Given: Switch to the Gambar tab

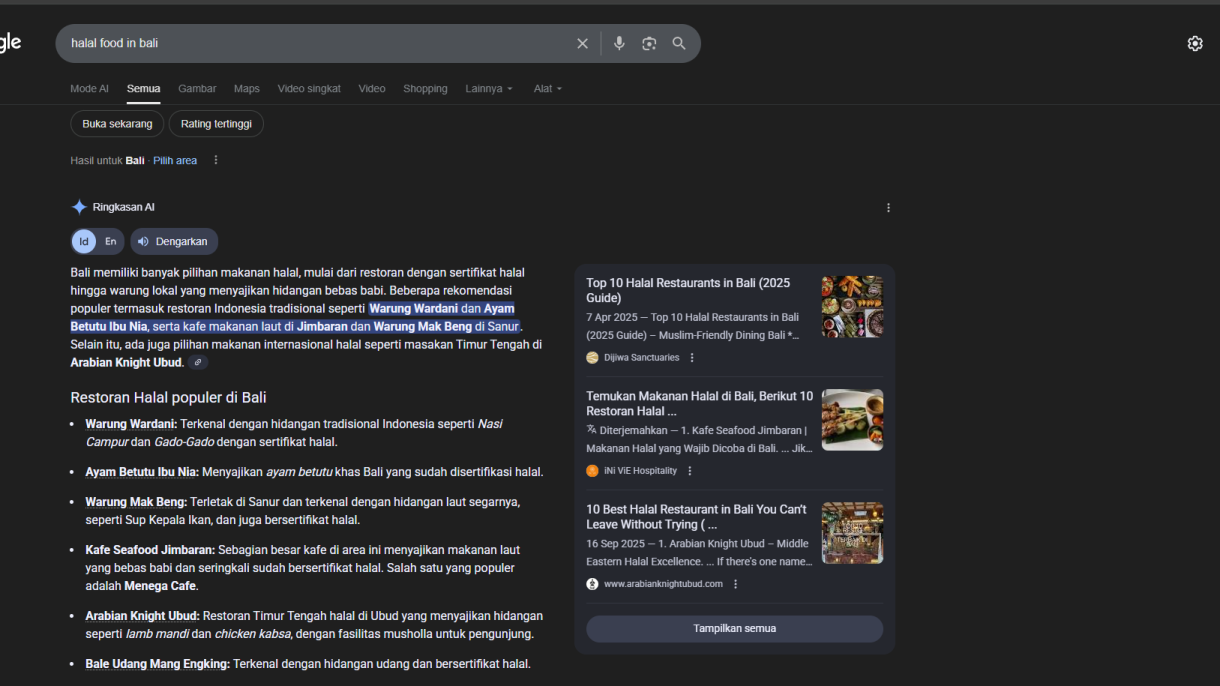Looking at the screenshot, I should click(197, 89).
